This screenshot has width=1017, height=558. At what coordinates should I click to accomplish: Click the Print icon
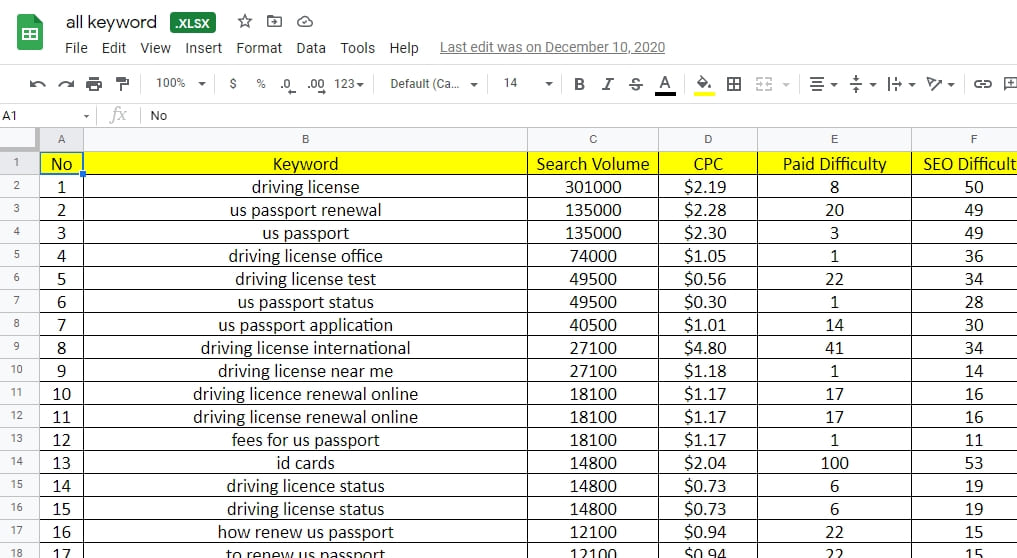(94, 84)
